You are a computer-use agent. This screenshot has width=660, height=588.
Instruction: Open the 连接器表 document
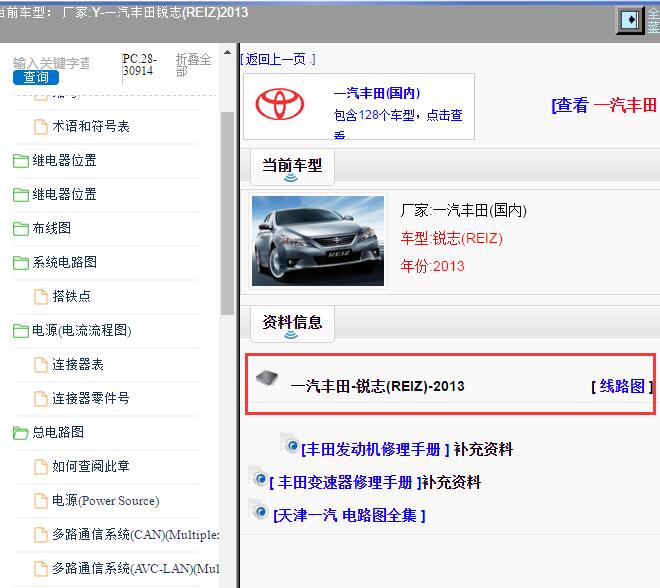click(78, 365)
